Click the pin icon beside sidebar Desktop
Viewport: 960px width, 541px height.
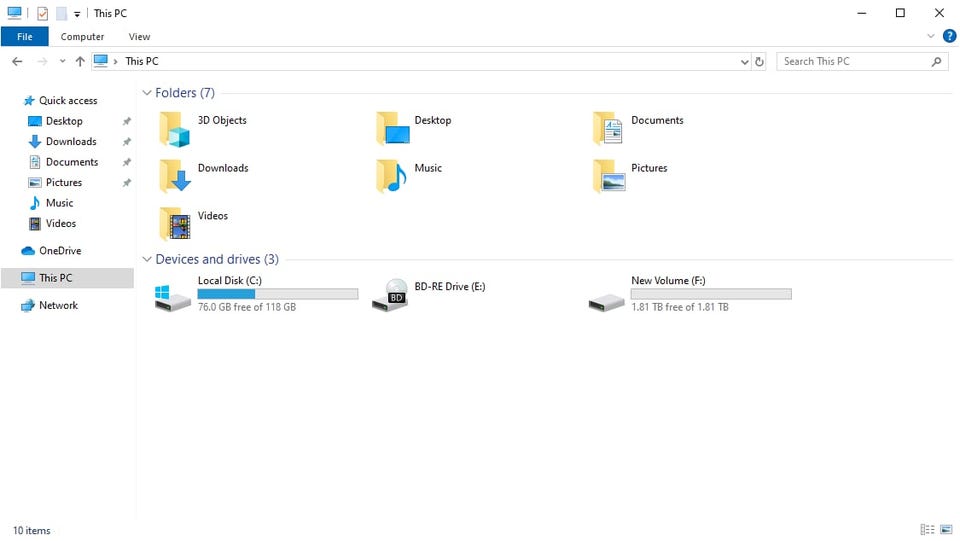(127, 121)
